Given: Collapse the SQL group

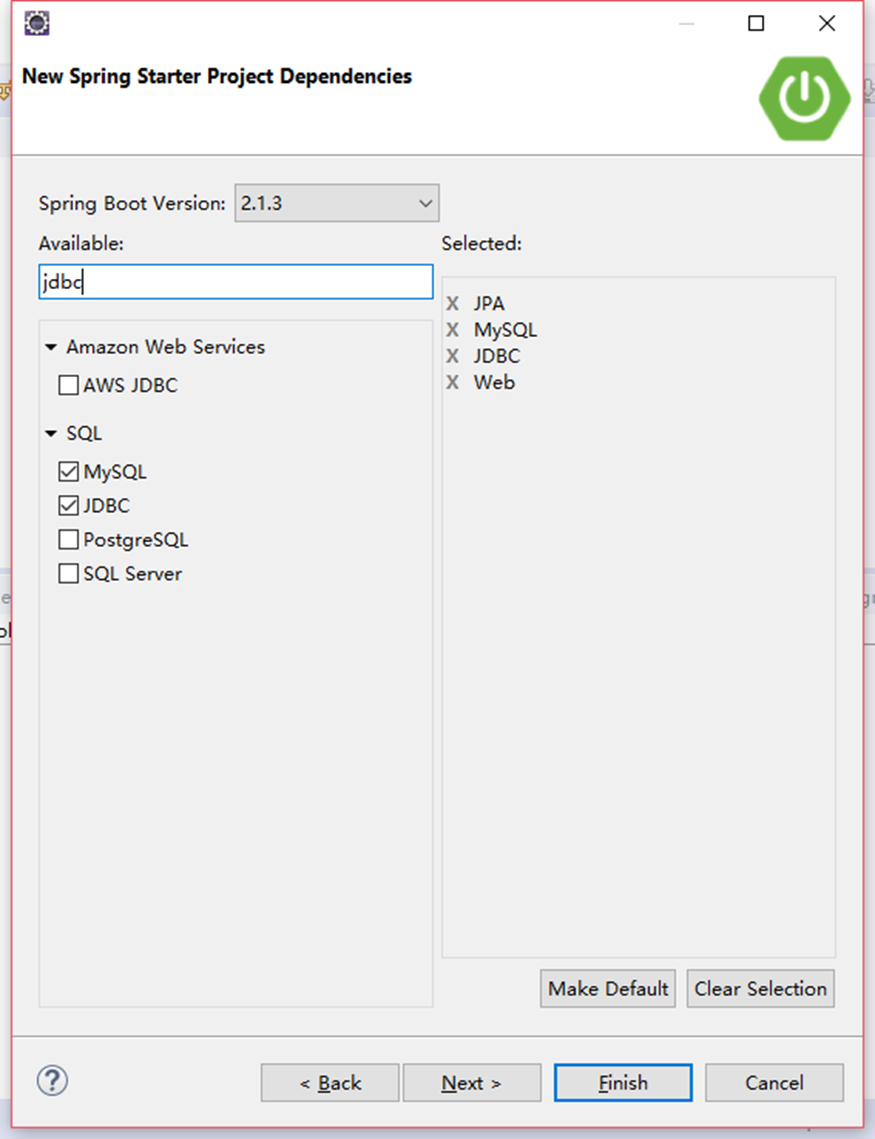Looking at the screenshot, I should click(51, 434).
